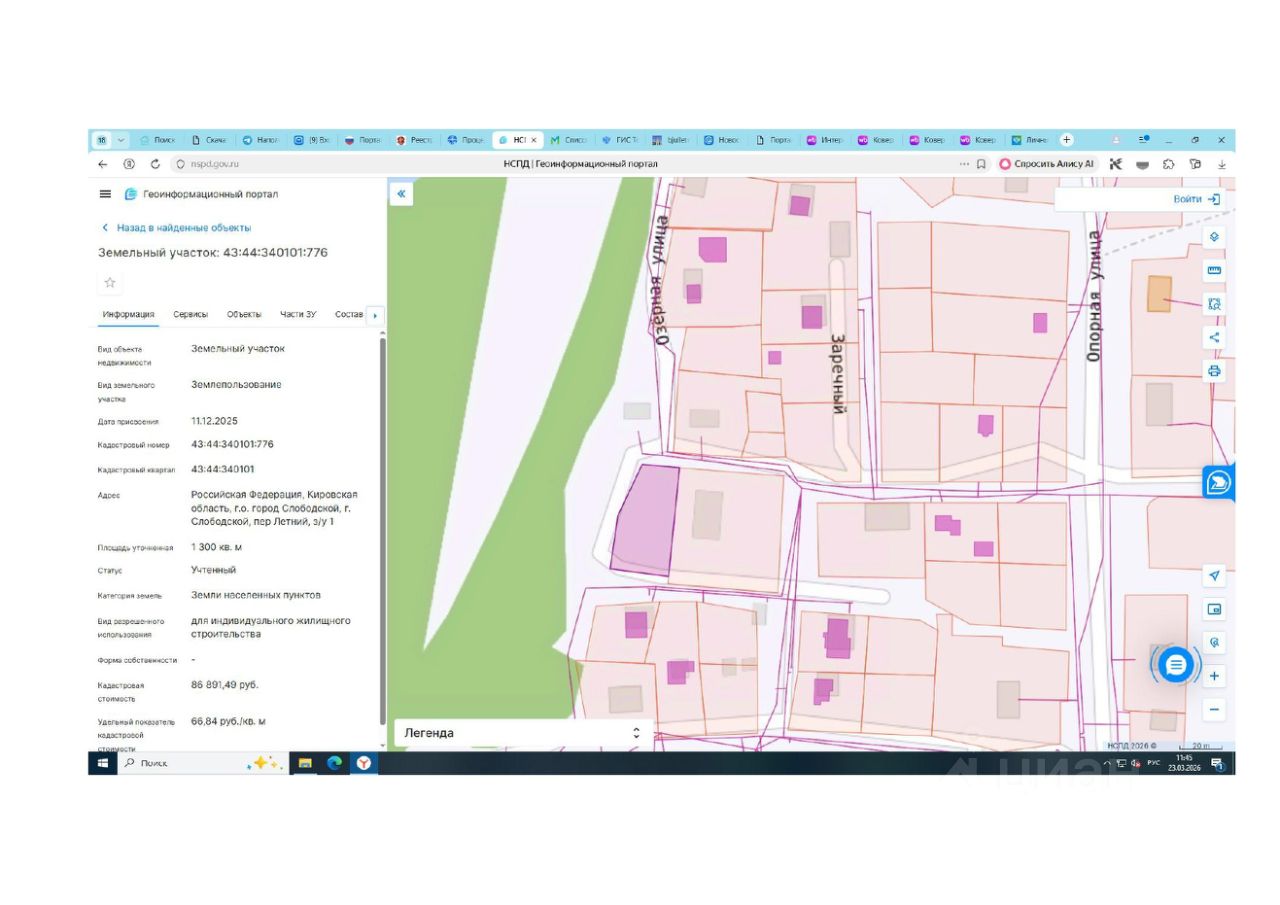Click the Геоинформационный портал logo link
The image size is (1280, 905).
[201, 194]
